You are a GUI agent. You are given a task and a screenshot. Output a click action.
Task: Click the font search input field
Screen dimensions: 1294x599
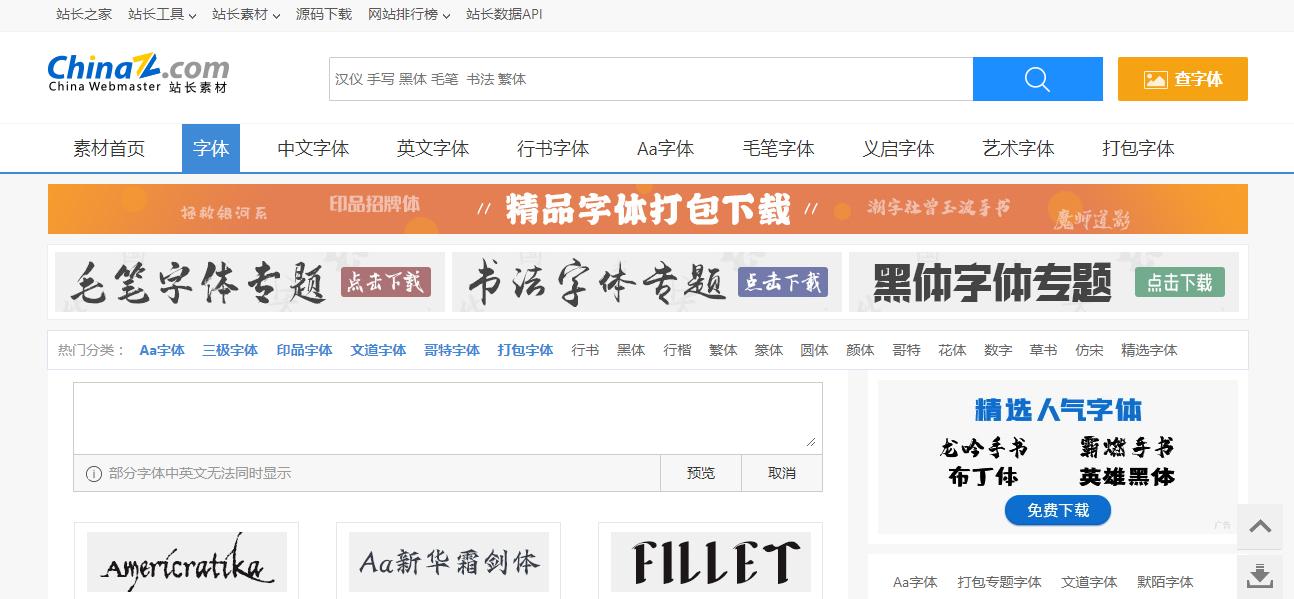[x=650, y=78]
